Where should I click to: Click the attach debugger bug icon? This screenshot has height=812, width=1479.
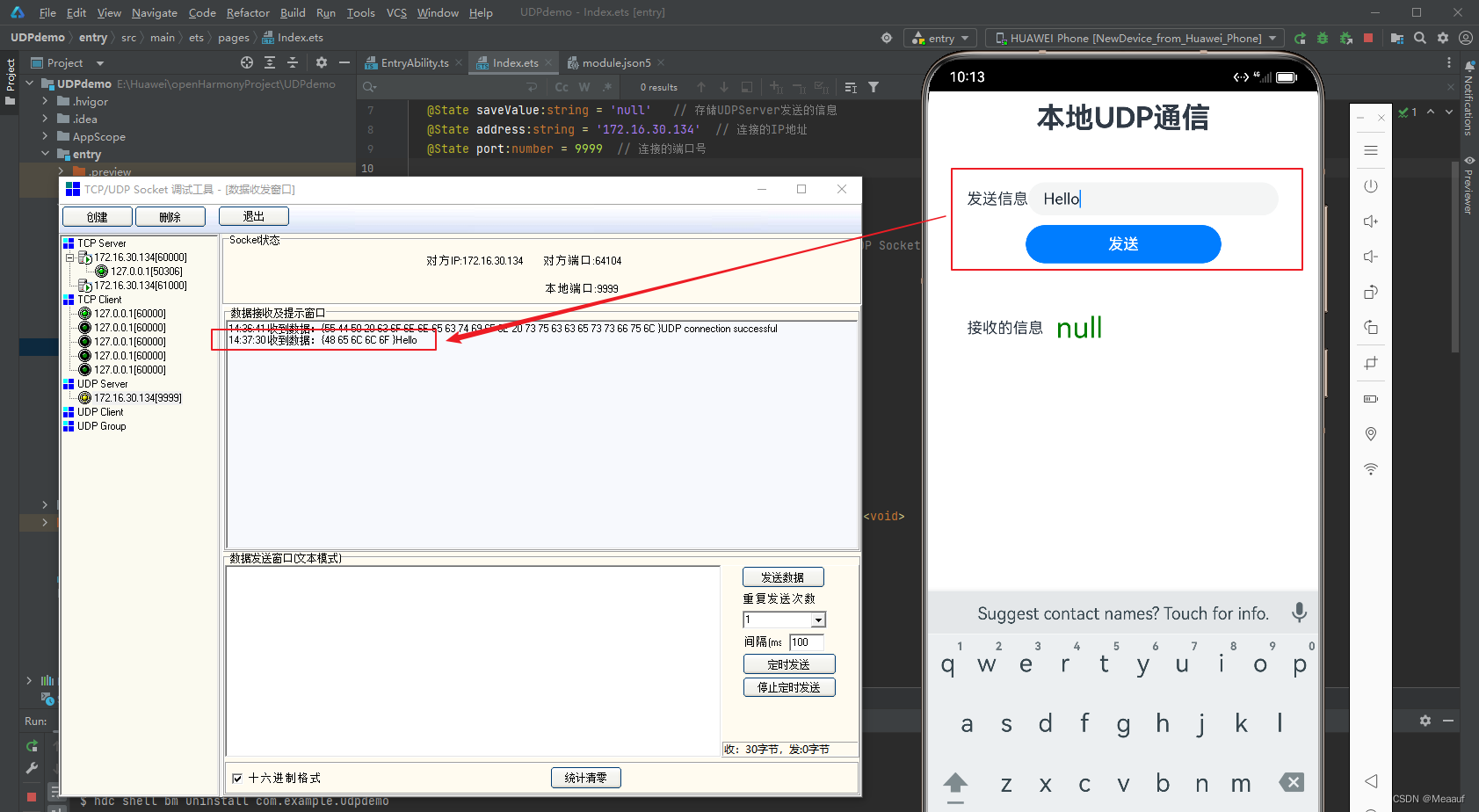[1345, 38]
